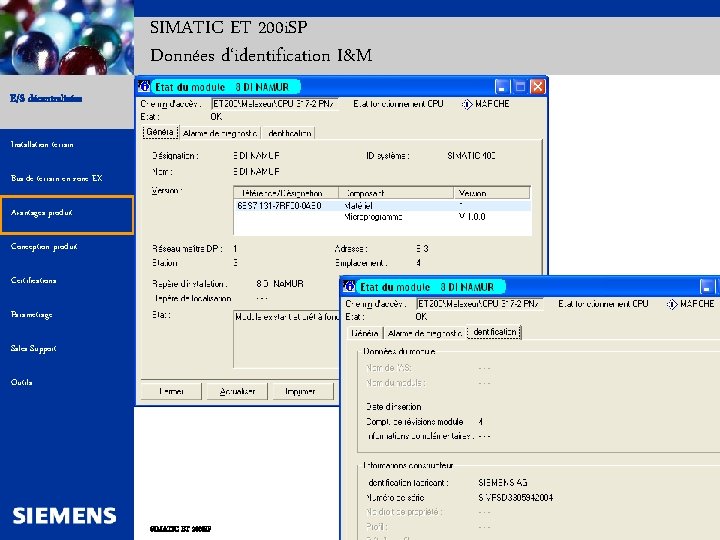Click version value V 1.0.0
720x540 pixels.
tap(472, 216)
